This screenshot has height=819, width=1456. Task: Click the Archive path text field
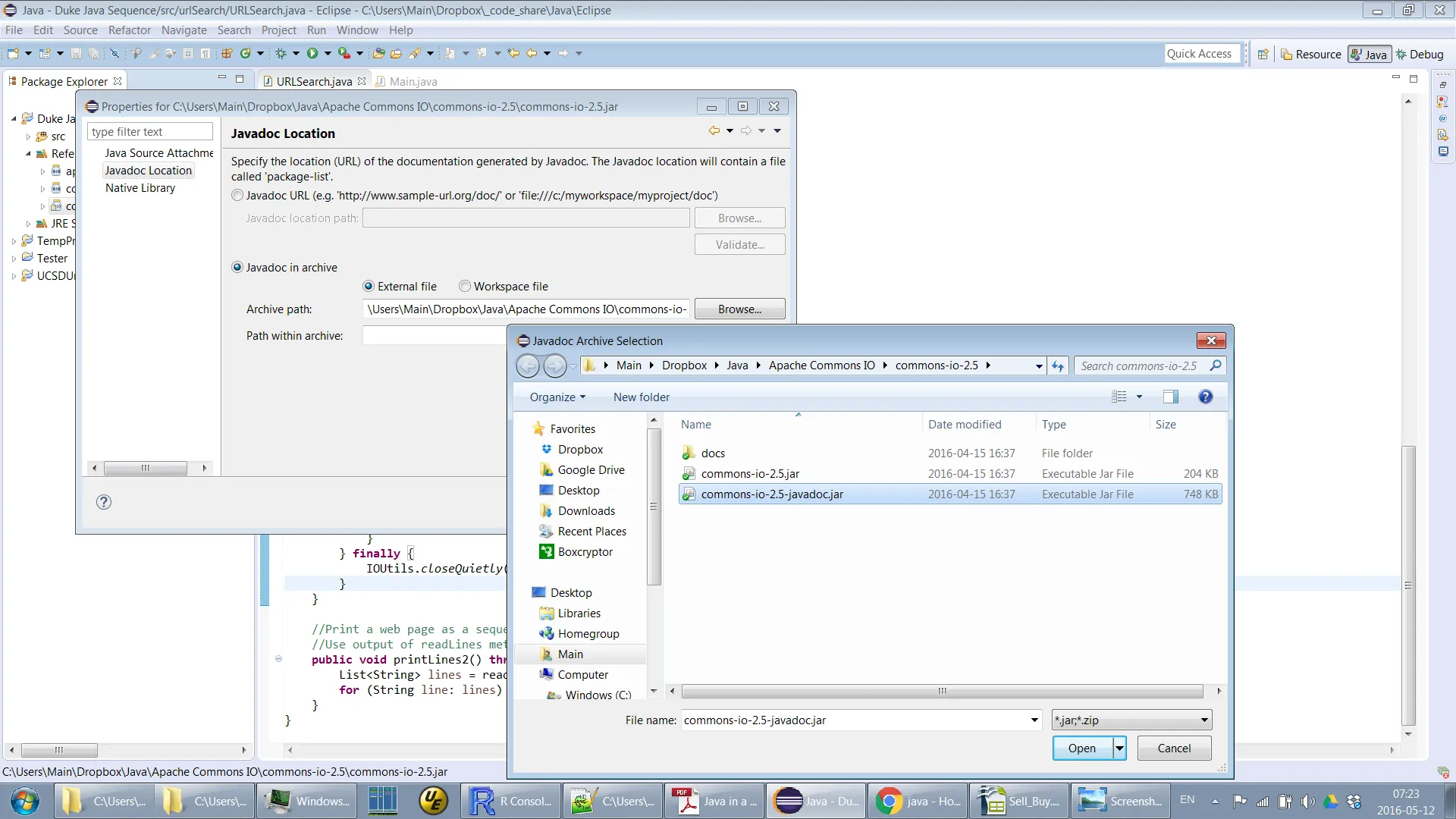click(526, 309)
